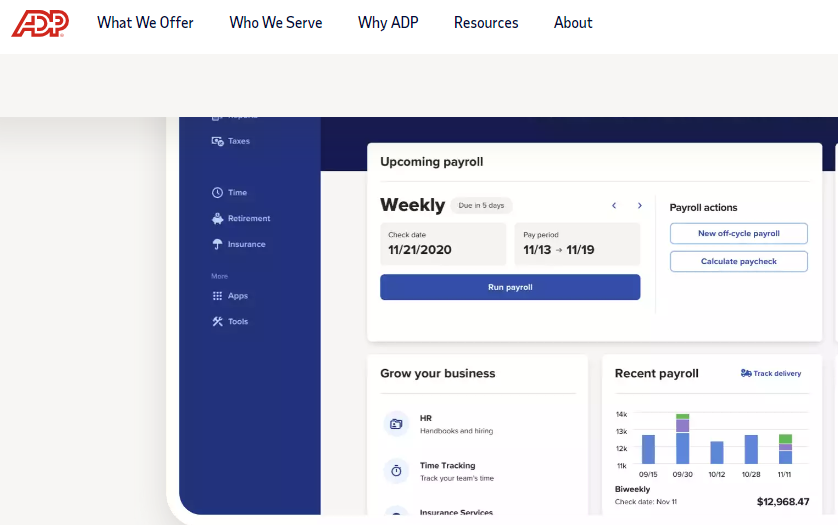The image size is (838, 525).
Task: Open the Time Tracking item
Action: tap(457, 472)
